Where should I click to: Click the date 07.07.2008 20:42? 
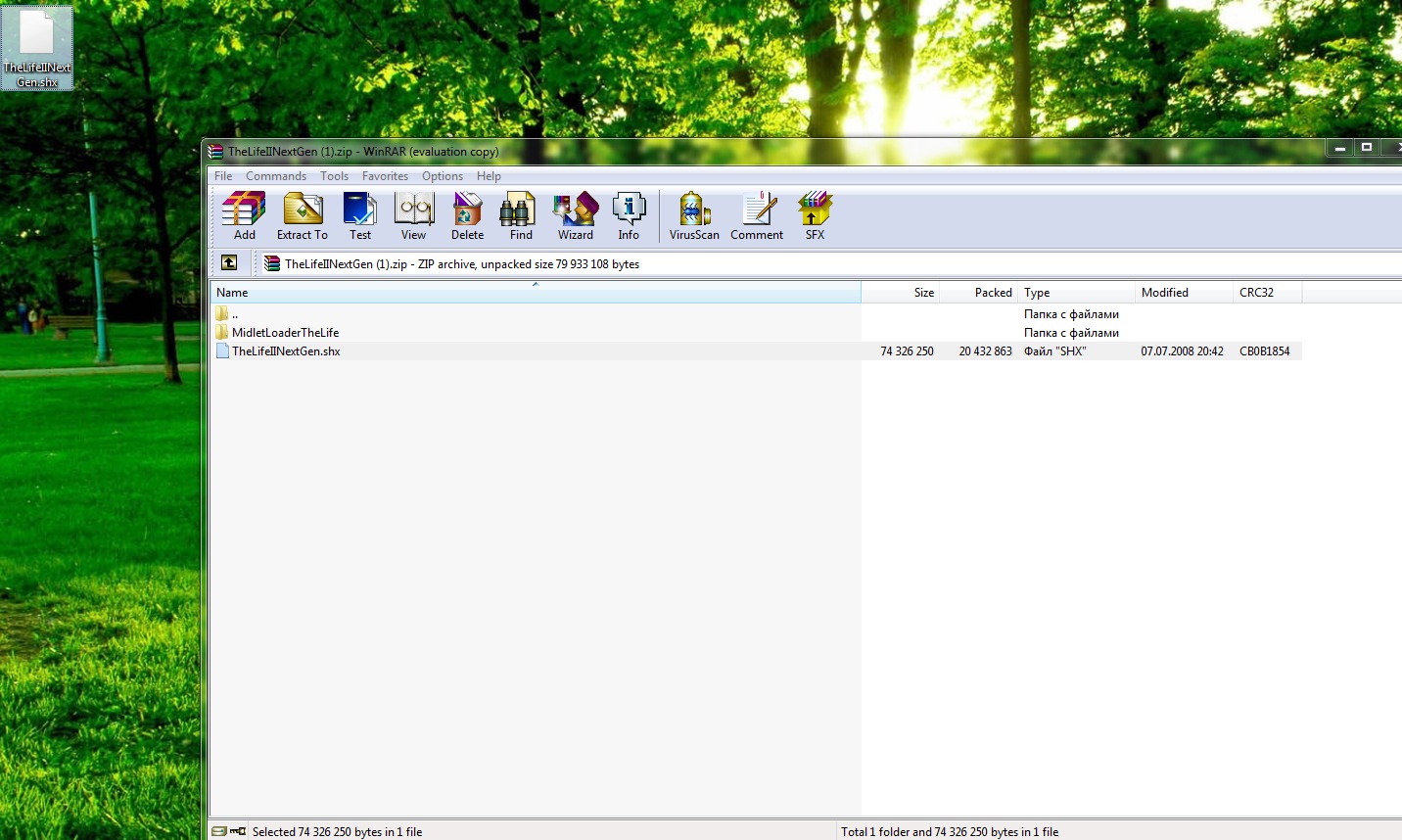pos(1182,351)
